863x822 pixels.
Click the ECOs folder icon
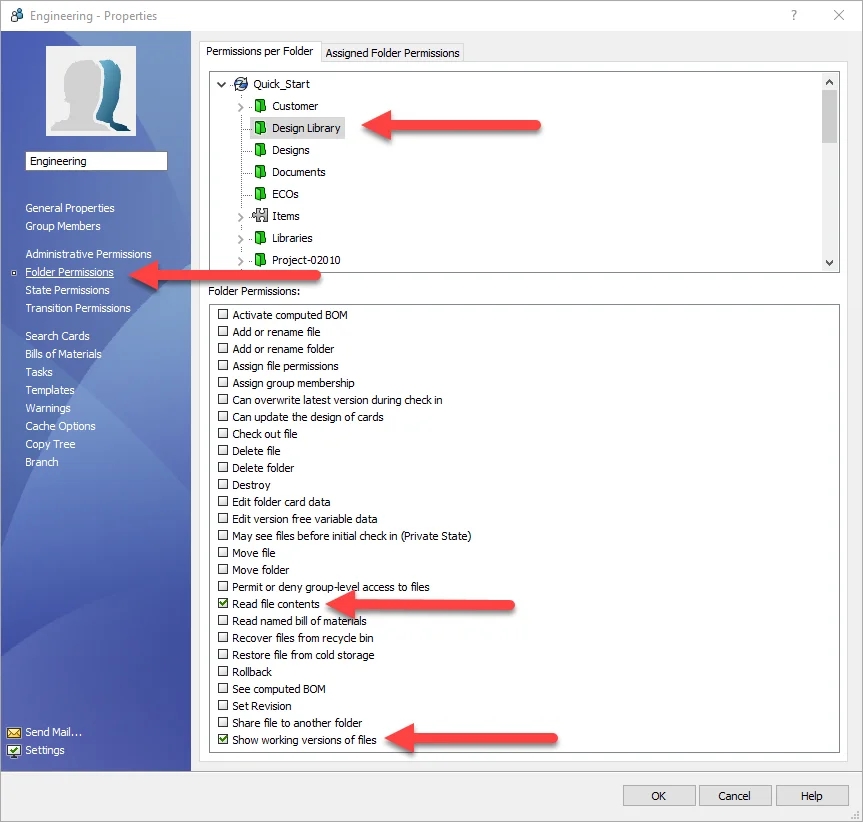point(260,194)
